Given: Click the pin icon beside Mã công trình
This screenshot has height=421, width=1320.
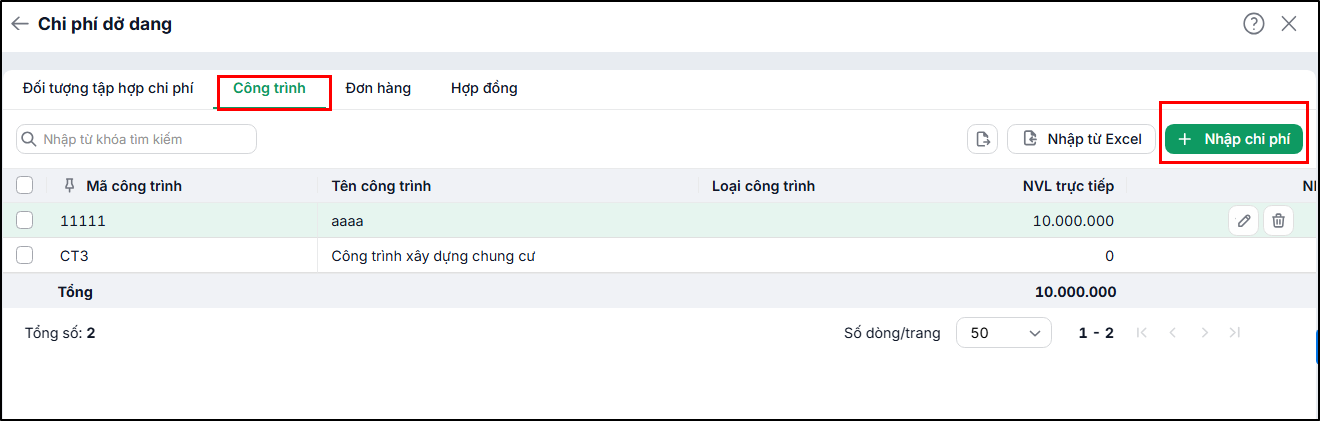Looking at the screenshot, I should click(69, 186).
